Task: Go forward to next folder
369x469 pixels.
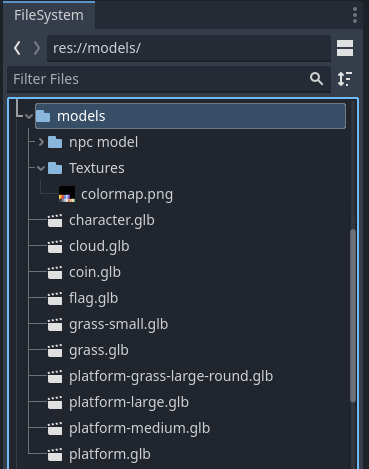Action: pyautogui.click(x=37, y=48)
